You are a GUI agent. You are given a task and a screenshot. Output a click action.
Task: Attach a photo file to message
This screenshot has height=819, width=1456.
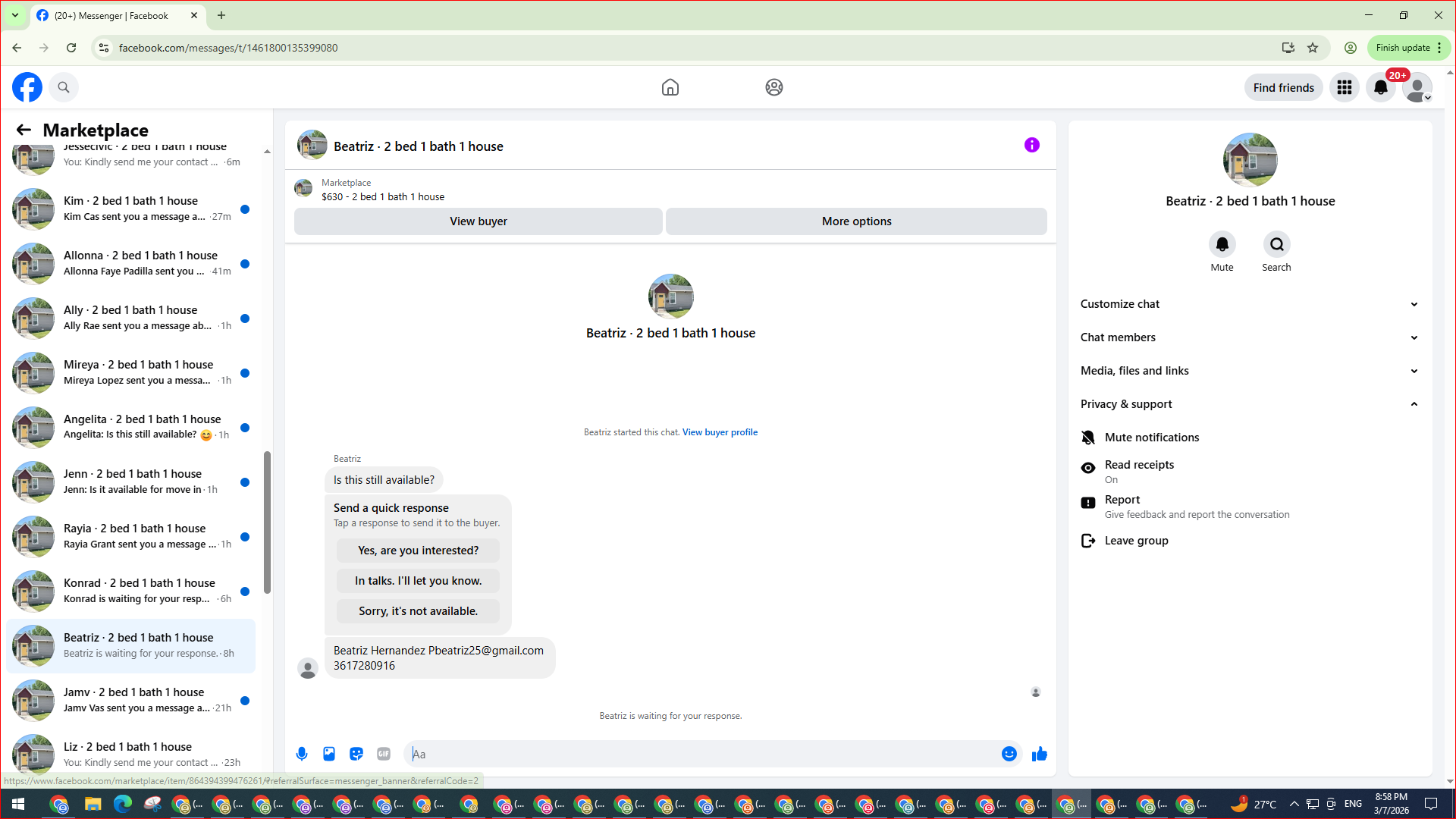coord(329,754)
